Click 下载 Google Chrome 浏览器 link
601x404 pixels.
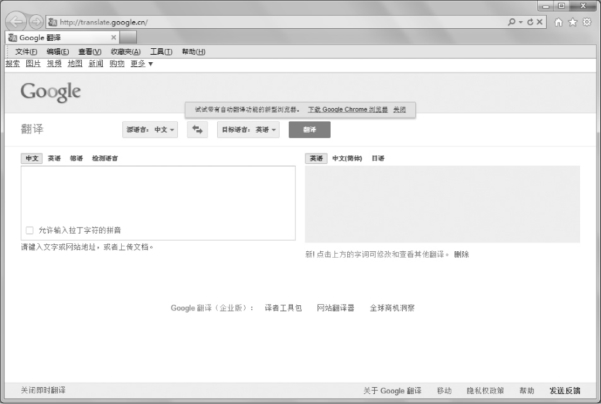click(348, 110)
